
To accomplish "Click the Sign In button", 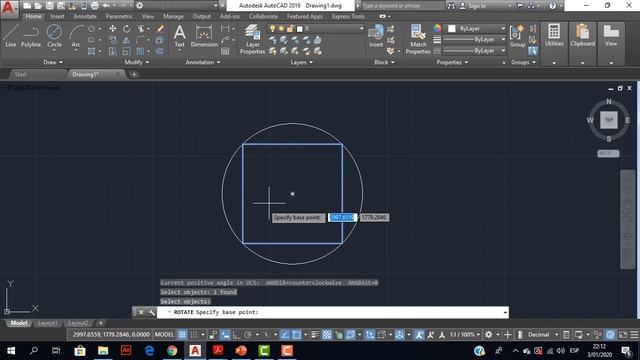I will [473, 6].
